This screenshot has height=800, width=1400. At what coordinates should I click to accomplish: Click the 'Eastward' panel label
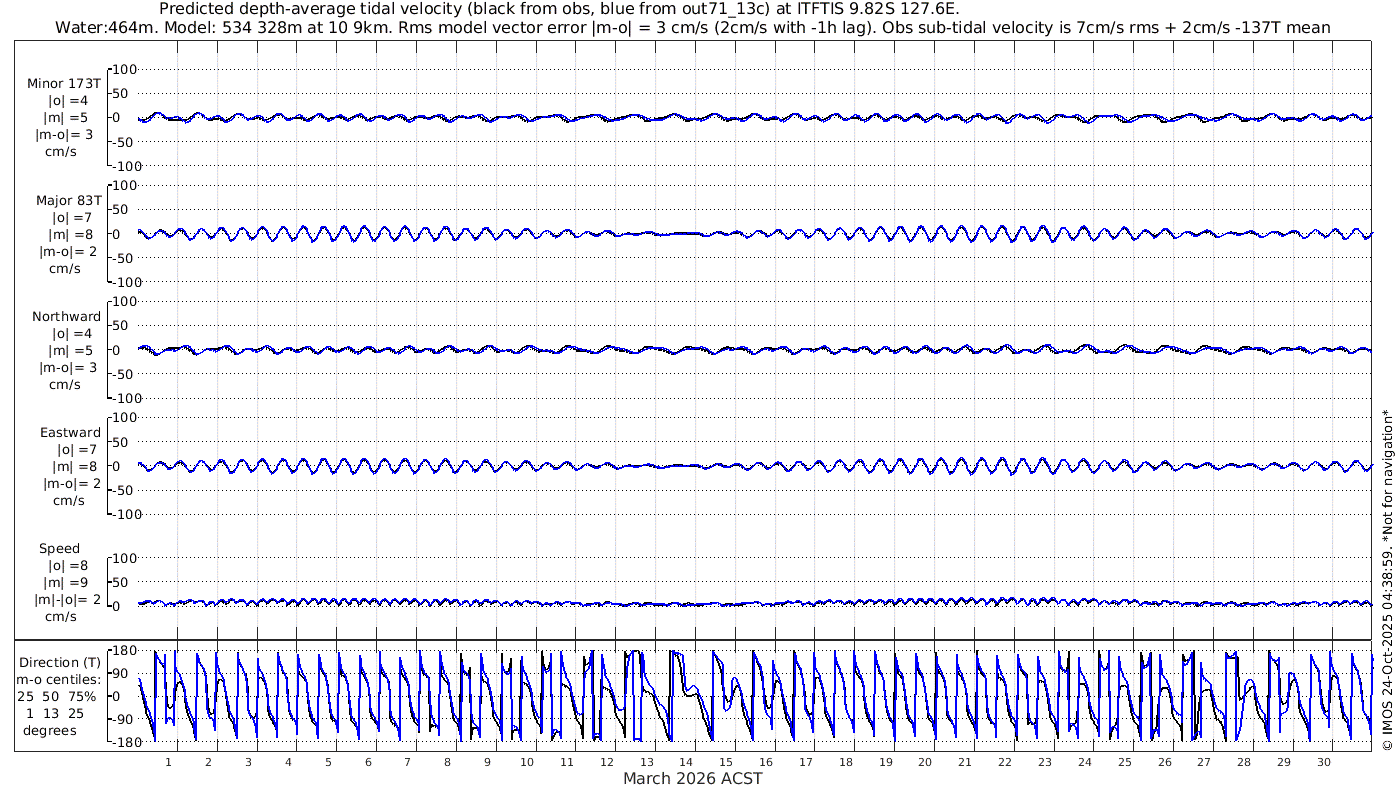click(x=70, y=433)
